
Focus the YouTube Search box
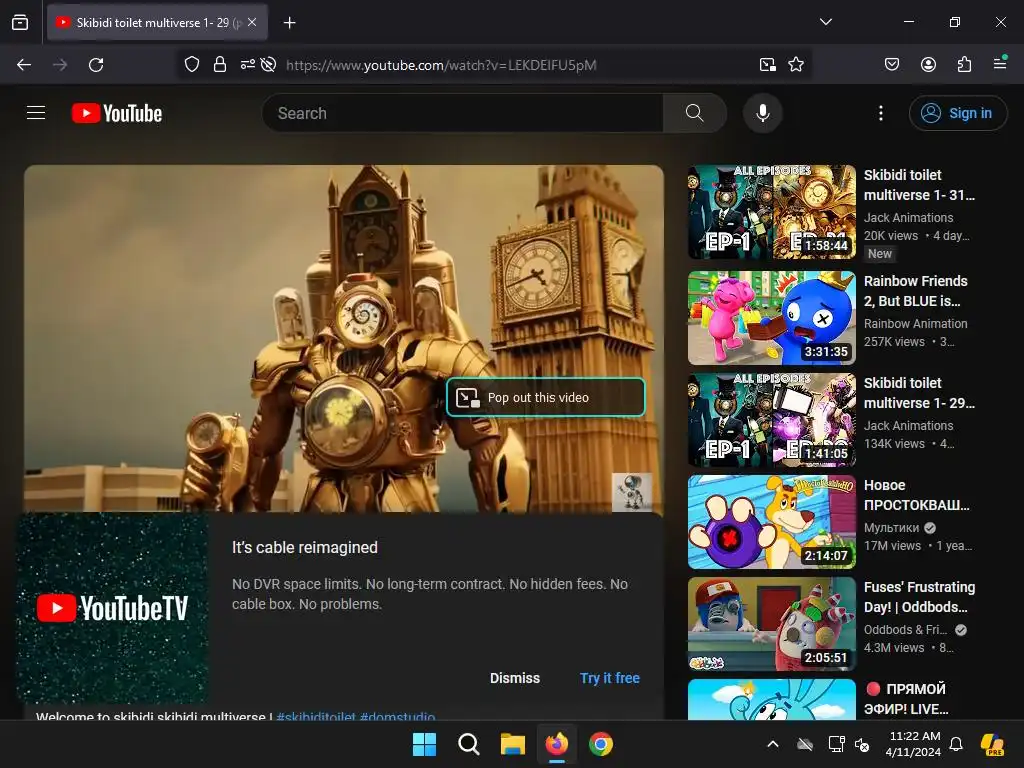[x=463, y=113]
